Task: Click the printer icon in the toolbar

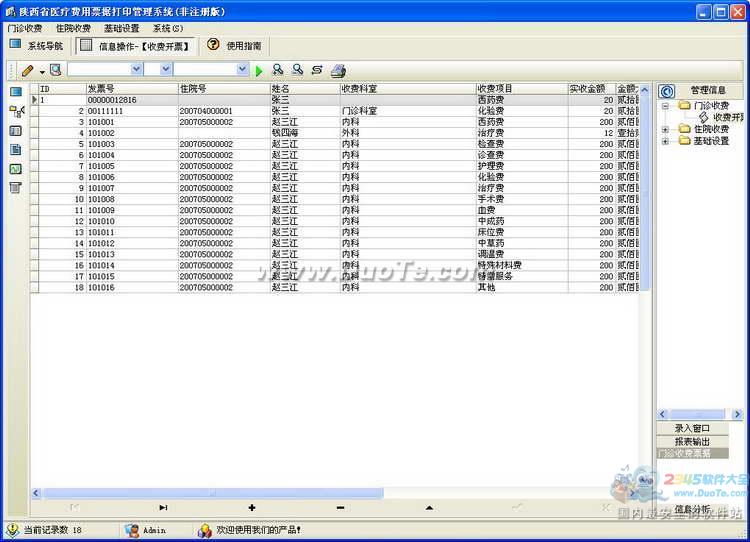Action: pyautogui.click(x=339, y=70)
